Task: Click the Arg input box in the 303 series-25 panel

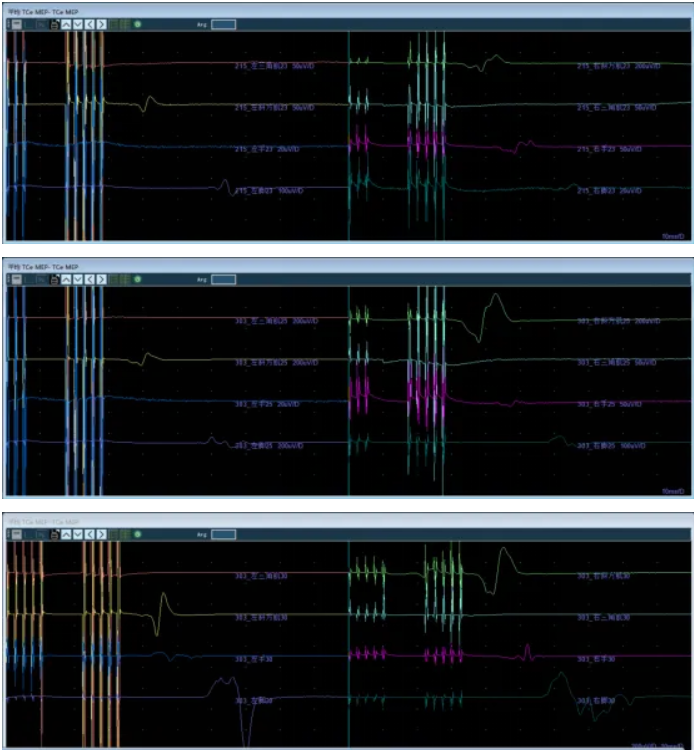Action: click(223, 279)
